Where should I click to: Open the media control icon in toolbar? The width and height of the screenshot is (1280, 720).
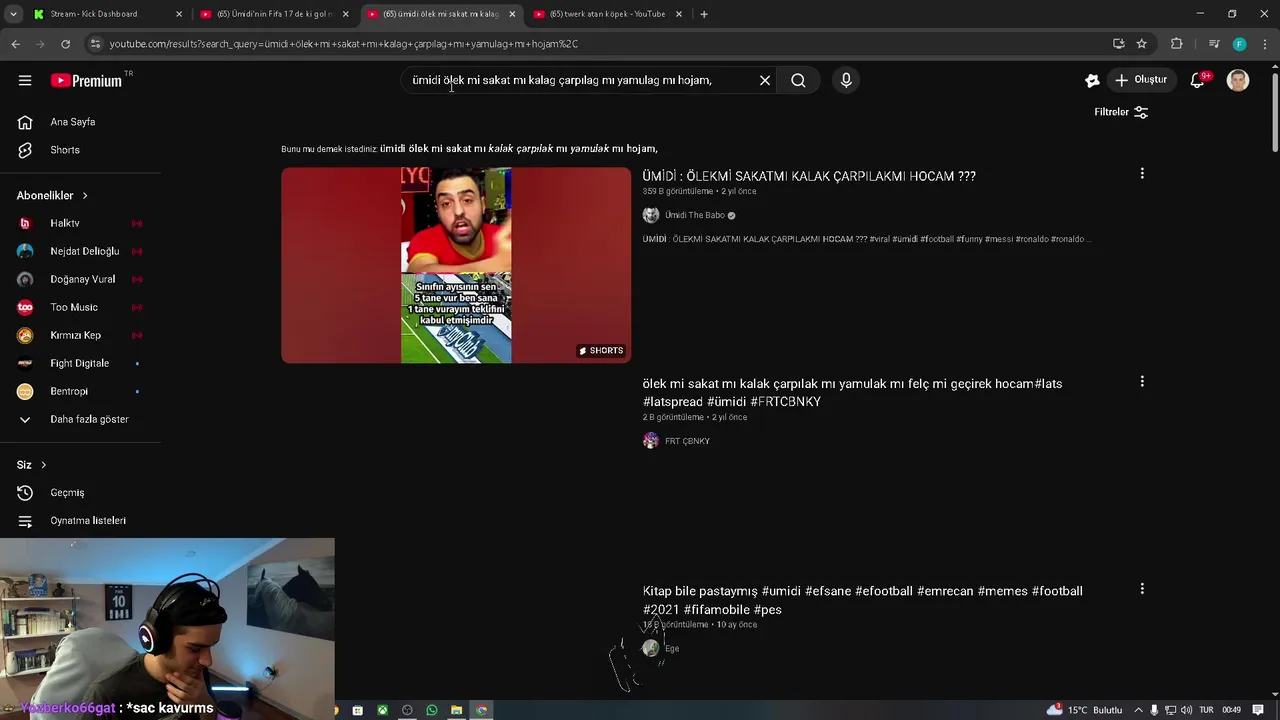click(x=1214, y=44)
